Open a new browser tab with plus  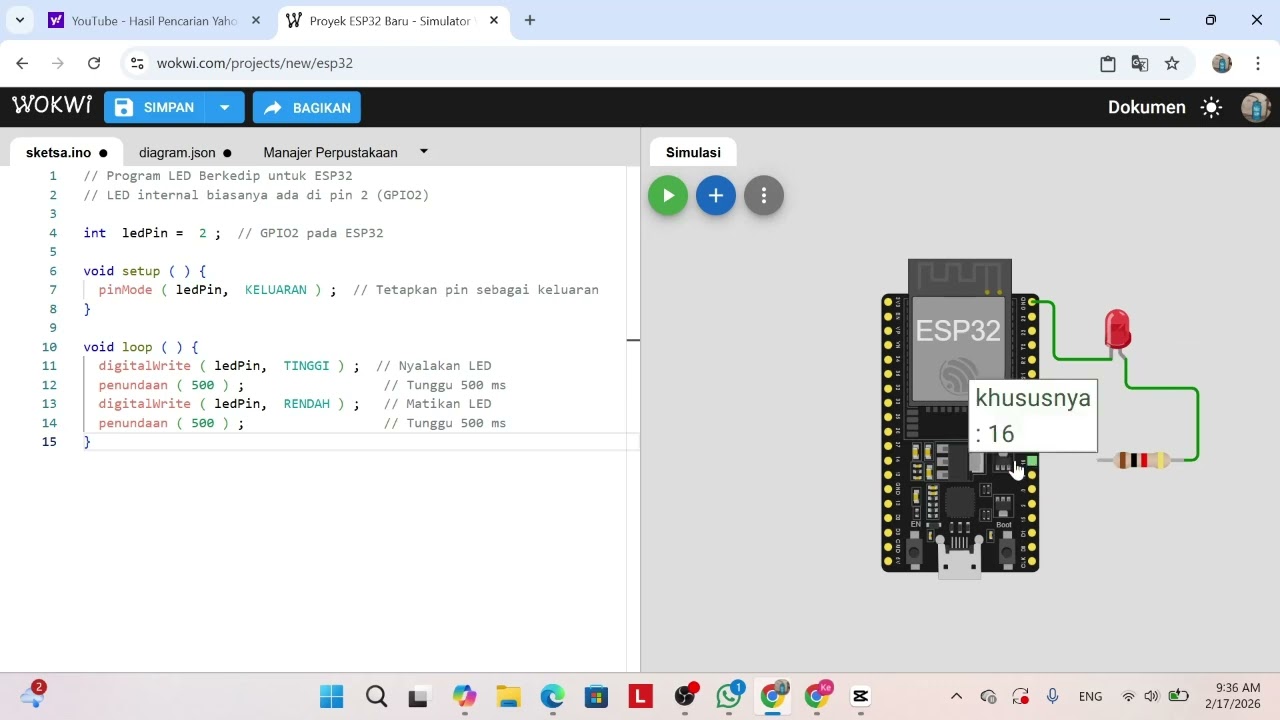pos(530,20)
